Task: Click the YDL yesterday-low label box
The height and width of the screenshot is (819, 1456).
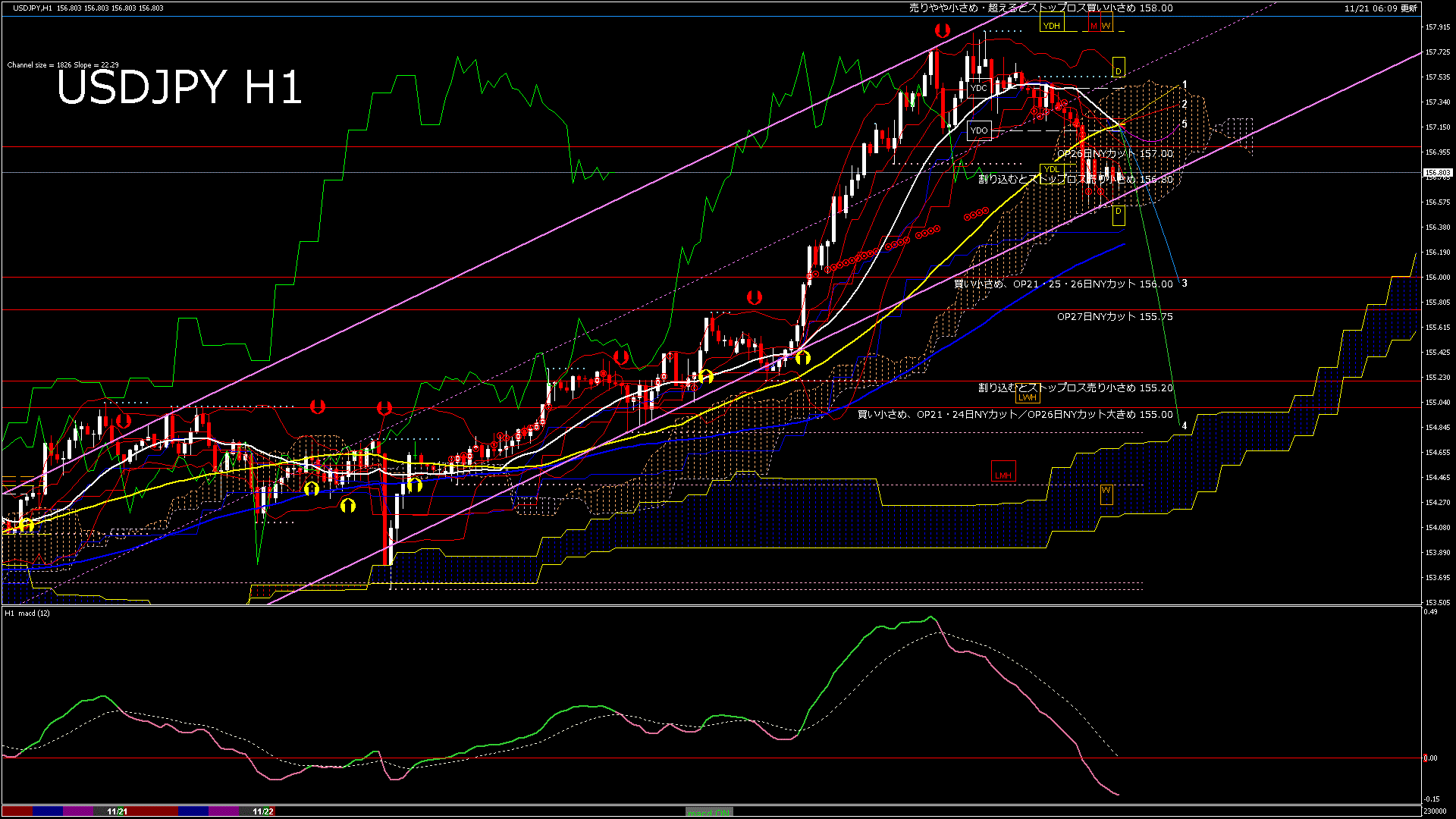Action: click(1051, 169)
